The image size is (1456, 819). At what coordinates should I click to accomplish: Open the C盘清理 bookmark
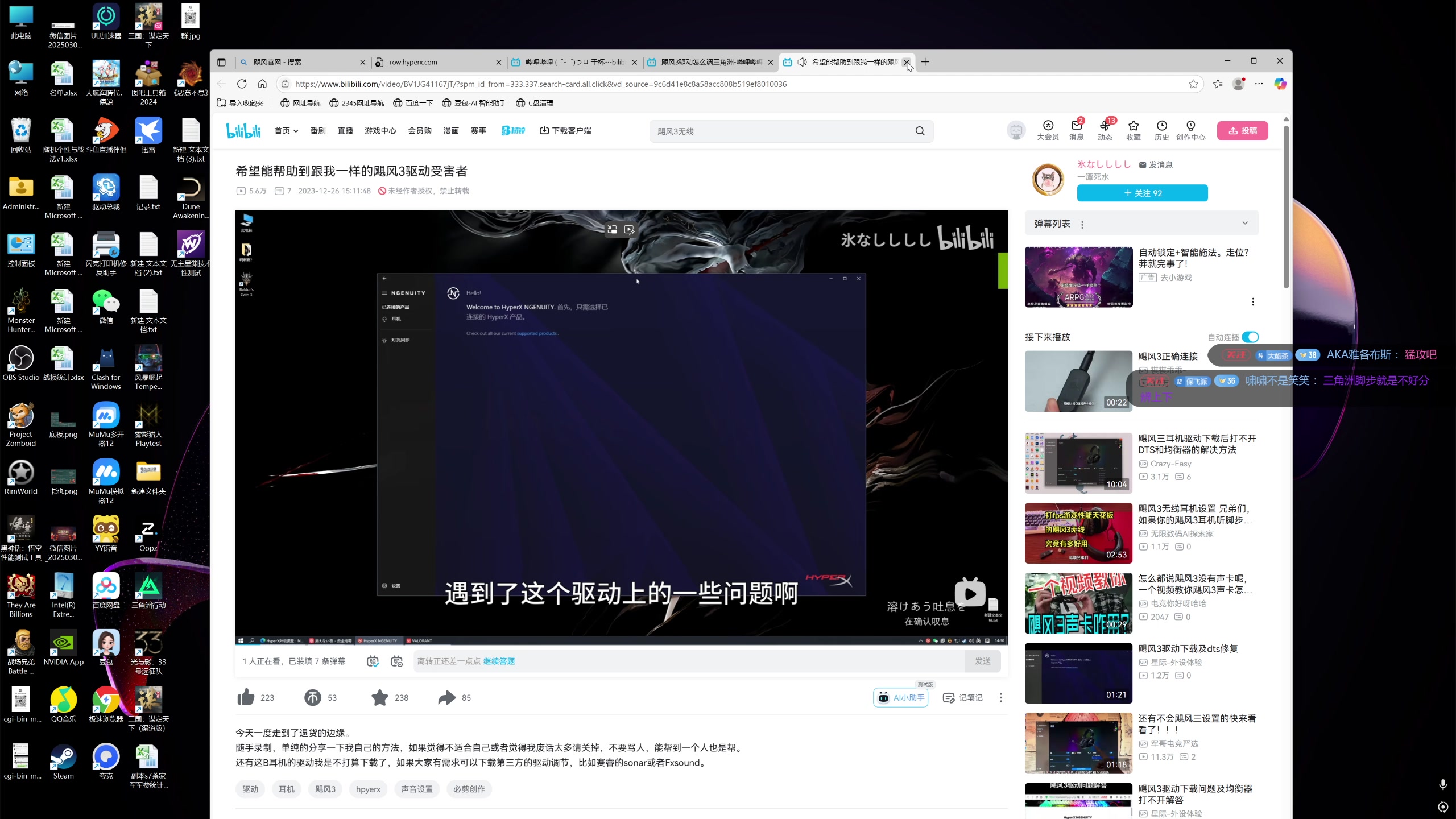(535, 103)
